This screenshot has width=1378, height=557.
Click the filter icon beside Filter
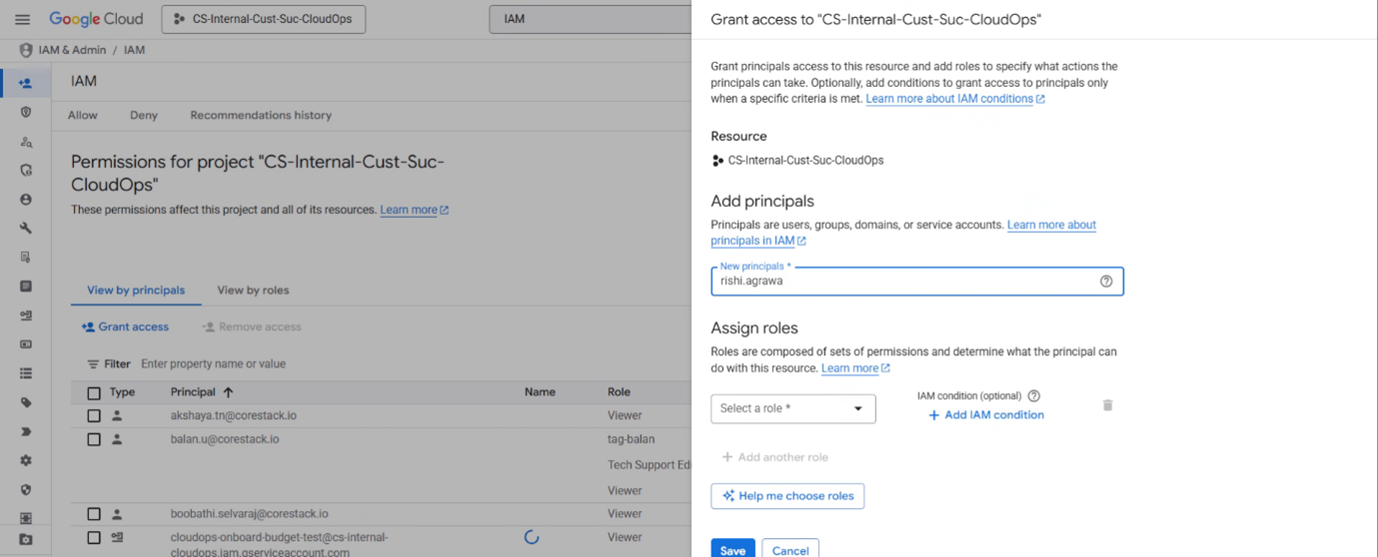(93, 364)
